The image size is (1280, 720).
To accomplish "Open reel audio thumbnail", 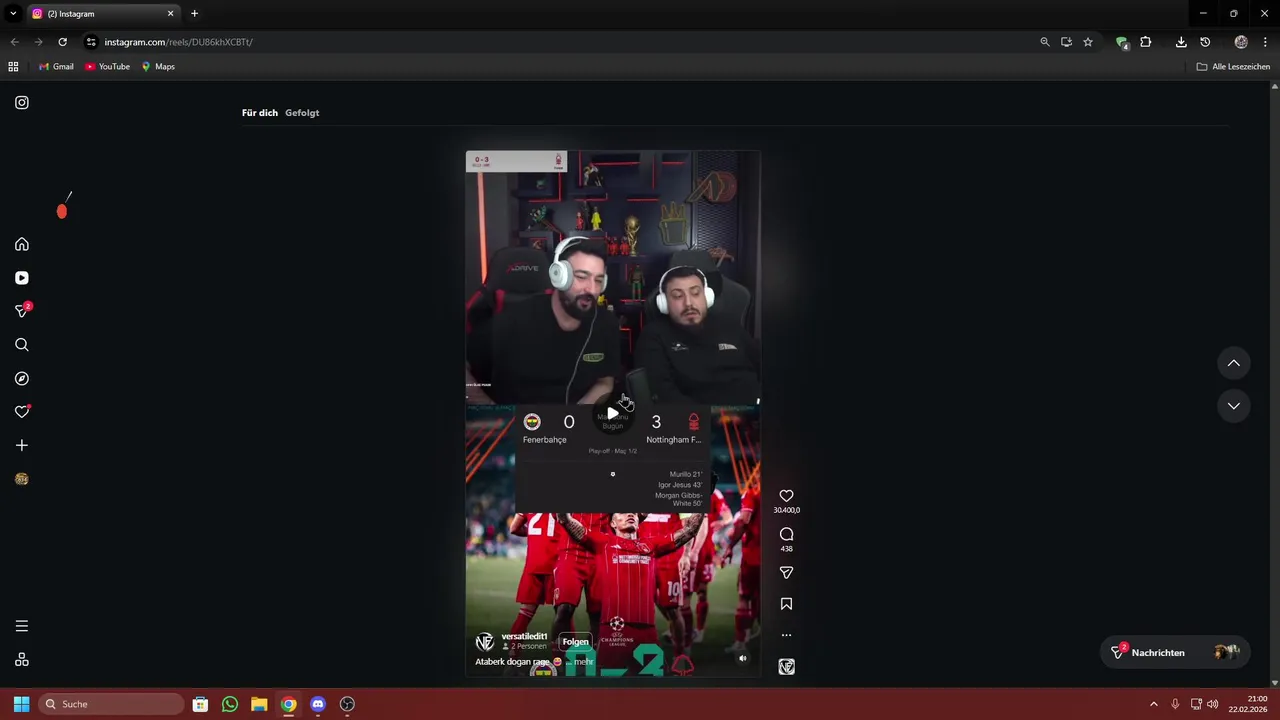I will (x=786, y=667).
